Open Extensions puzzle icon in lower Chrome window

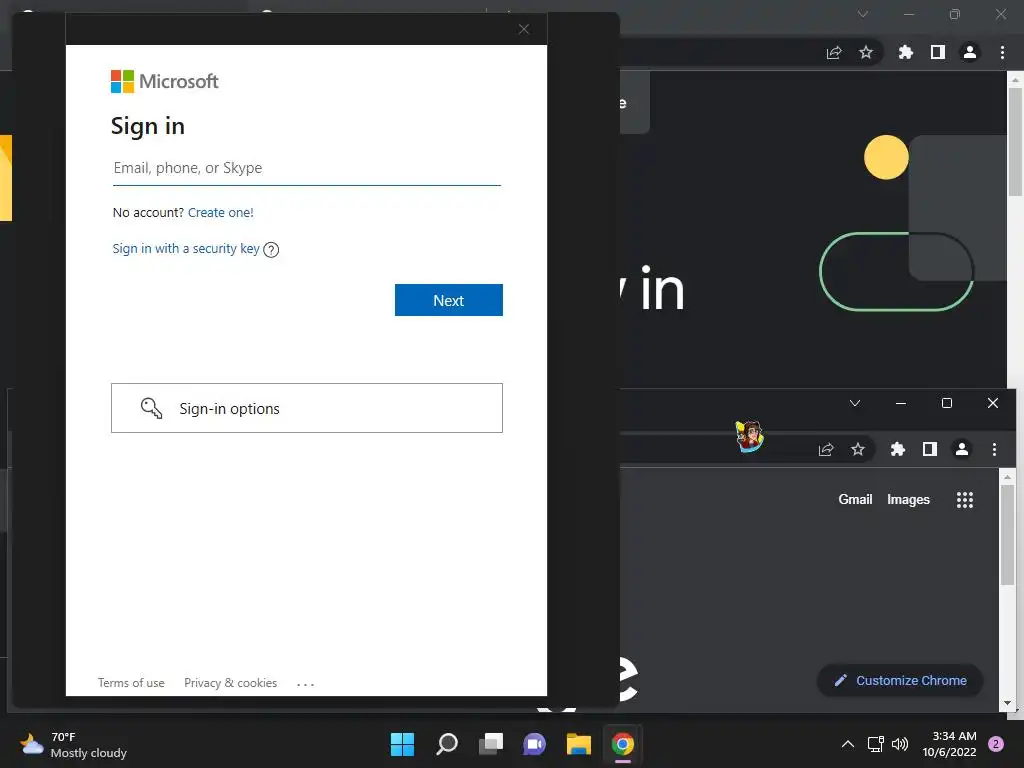click(x=898, y=449)
